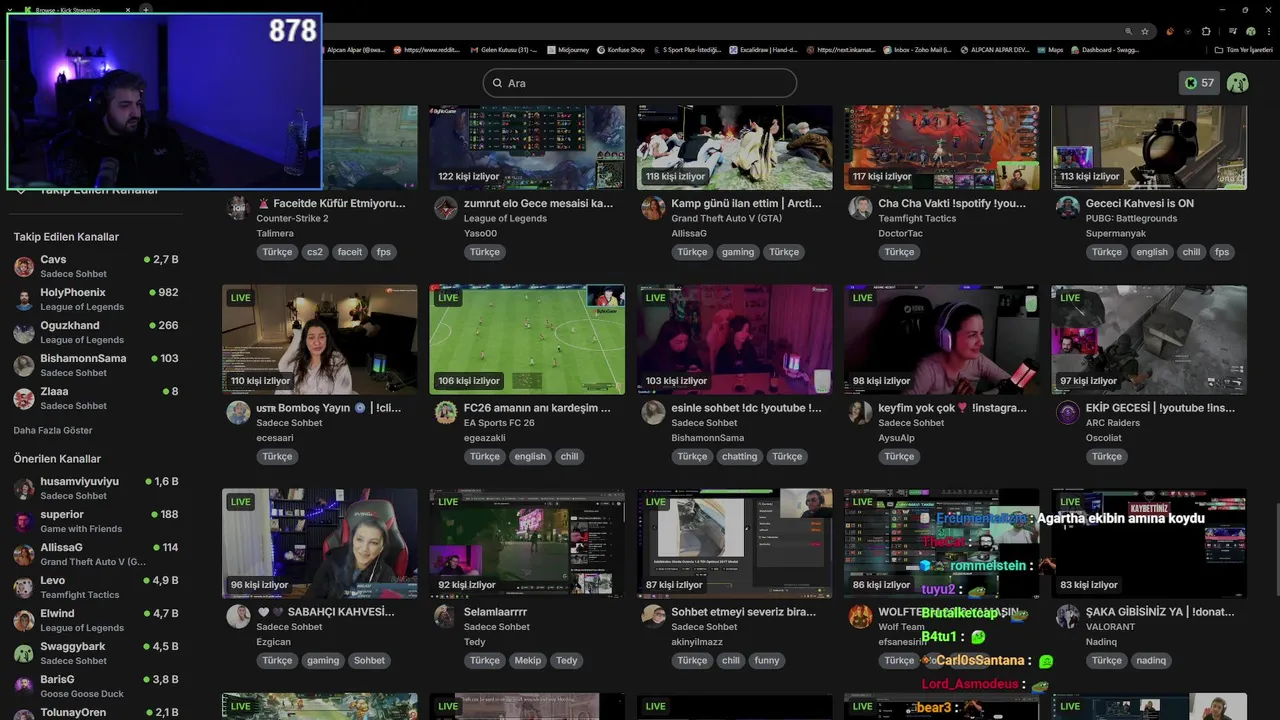
Task: Click Mekip tag under Tedy stream
Action: pyautogui.click(x=528, y=660)
